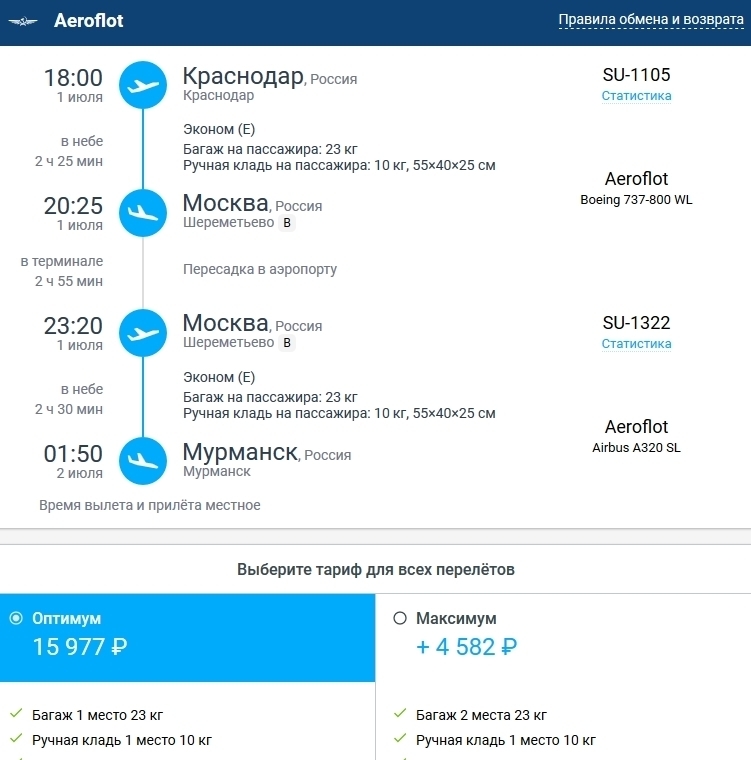Click the SU-1322 flight number
751x760 pixels.
tap(636, 323)
